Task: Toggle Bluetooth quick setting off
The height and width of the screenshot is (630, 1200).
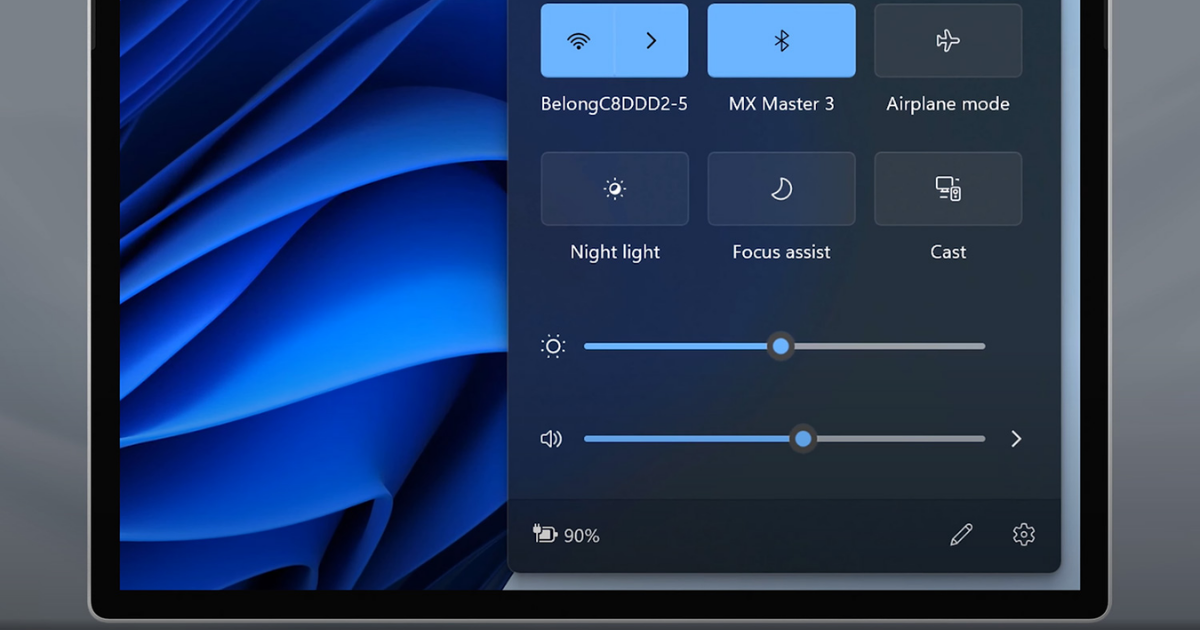Action: (781, 41)
